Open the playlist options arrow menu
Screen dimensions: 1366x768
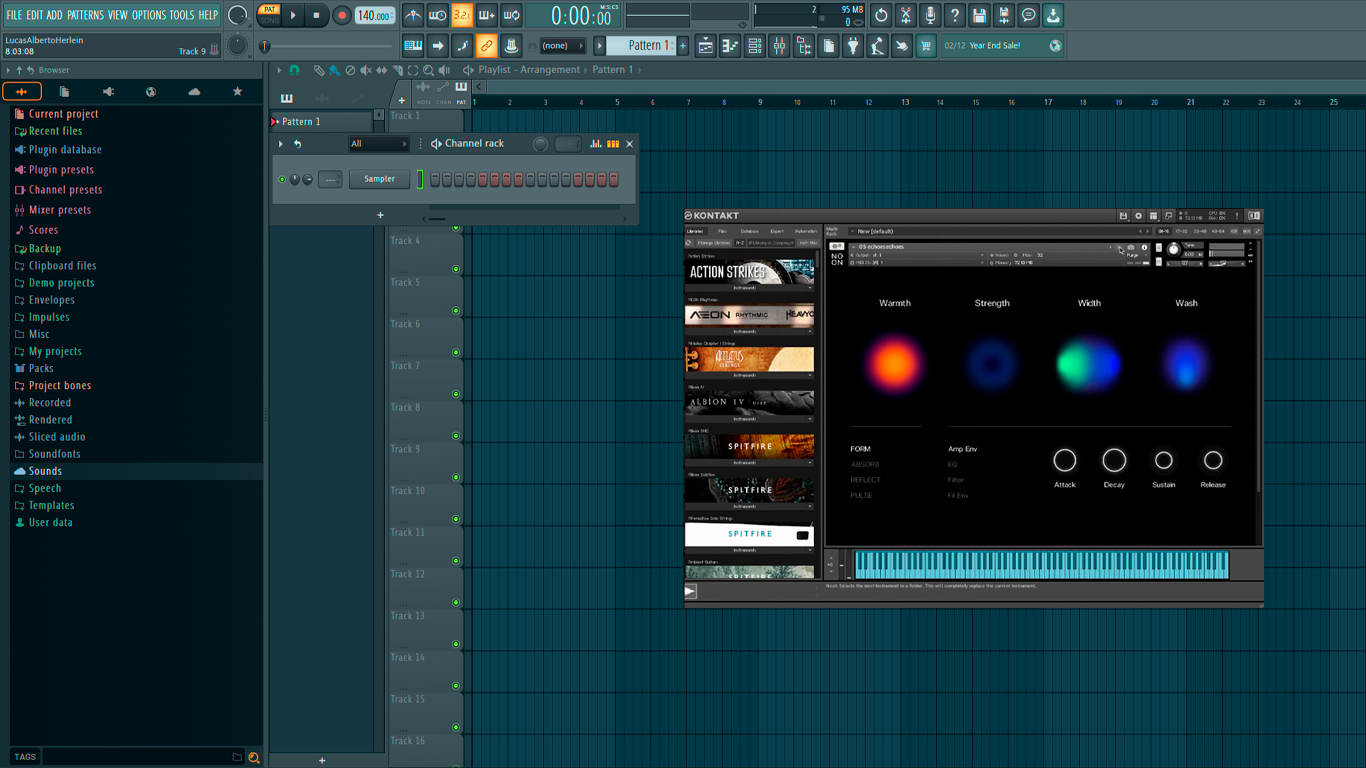pos(279,70)
